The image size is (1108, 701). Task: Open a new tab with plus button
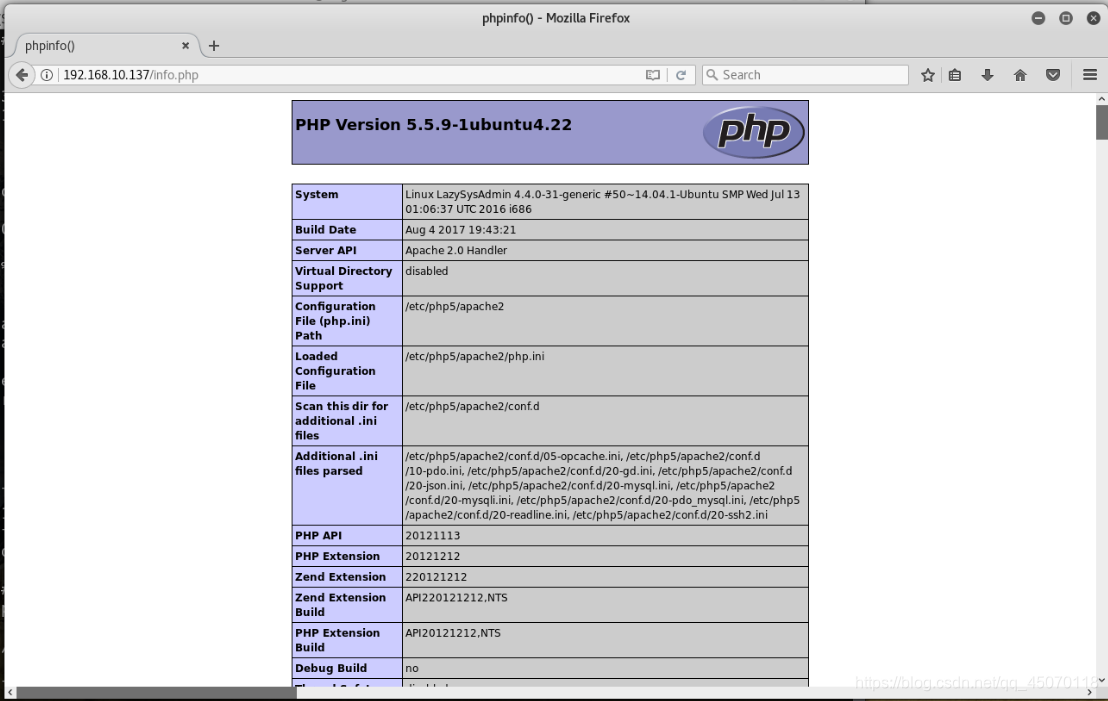tap(213, 46)
